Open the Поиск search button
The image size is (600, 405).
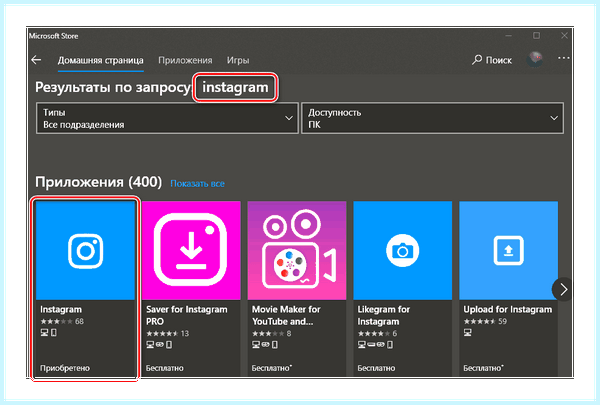point(492,60)
